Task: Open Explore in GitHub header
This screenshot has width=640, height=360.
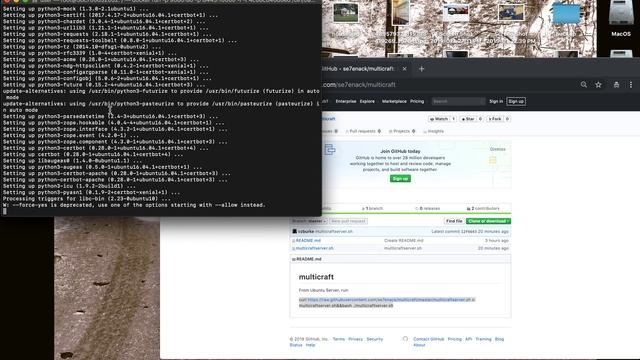Action: pyautogui.click(x=367, y=101)
